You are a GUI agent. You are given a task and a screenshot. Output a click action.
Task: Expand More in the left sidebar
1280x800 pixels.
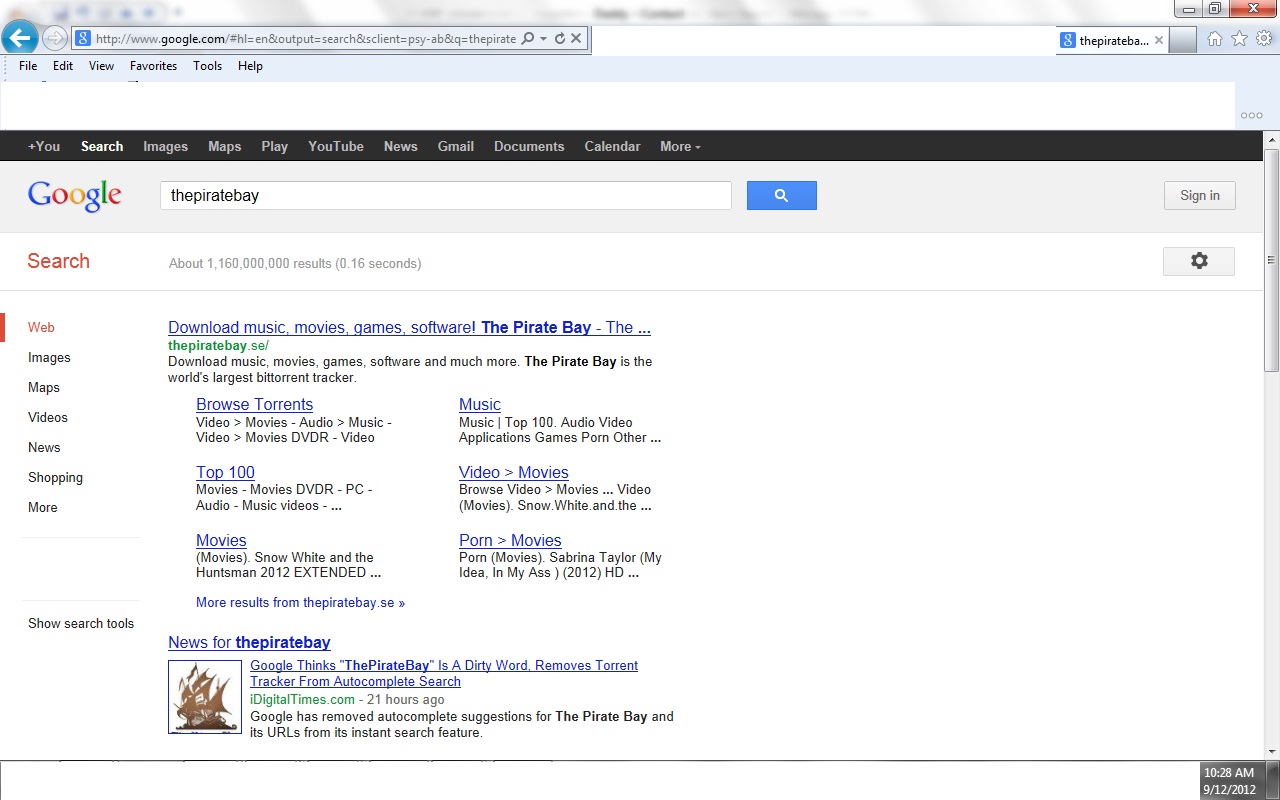coord(43,507)
